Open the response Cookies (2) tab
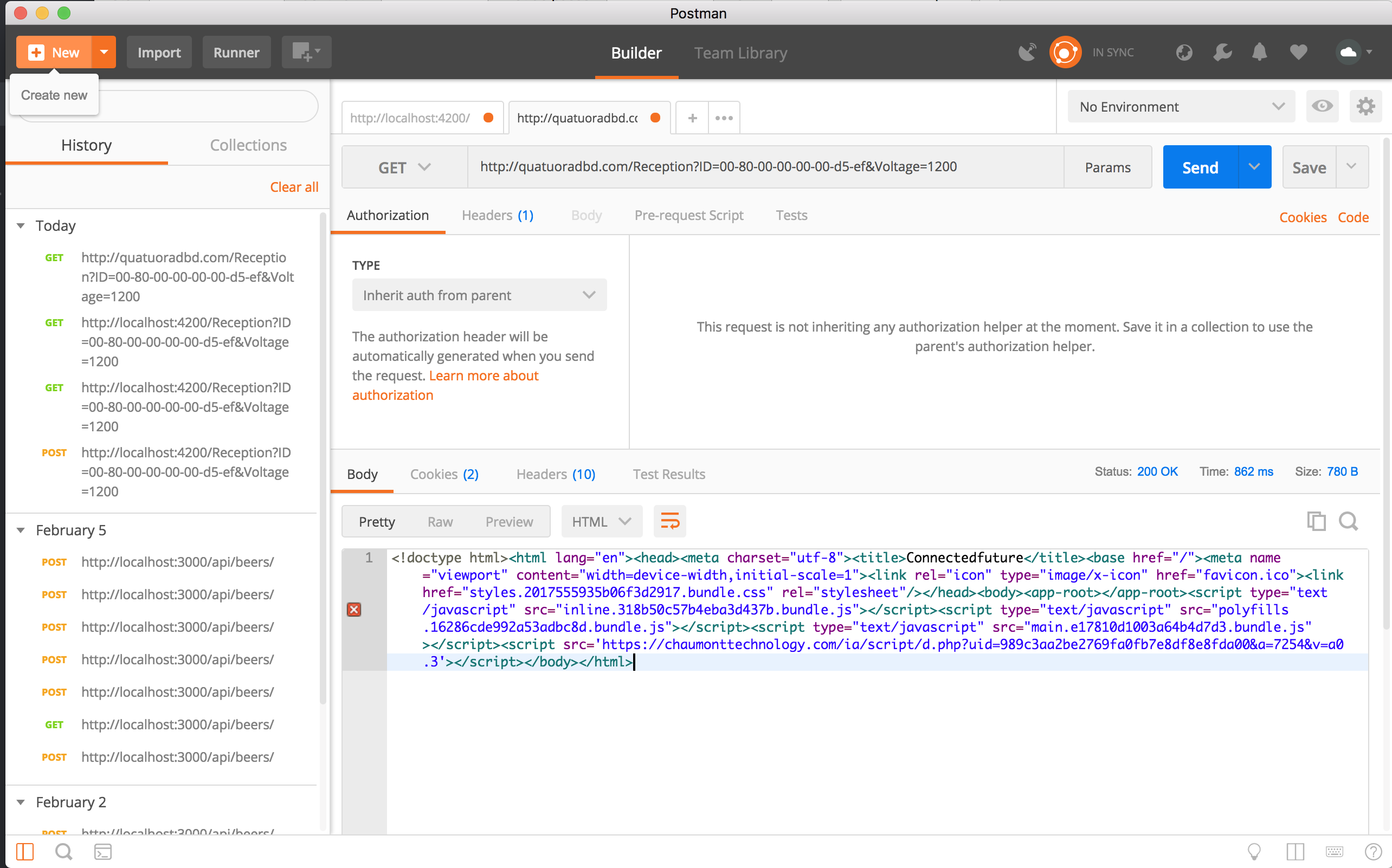 click(444, 474)
